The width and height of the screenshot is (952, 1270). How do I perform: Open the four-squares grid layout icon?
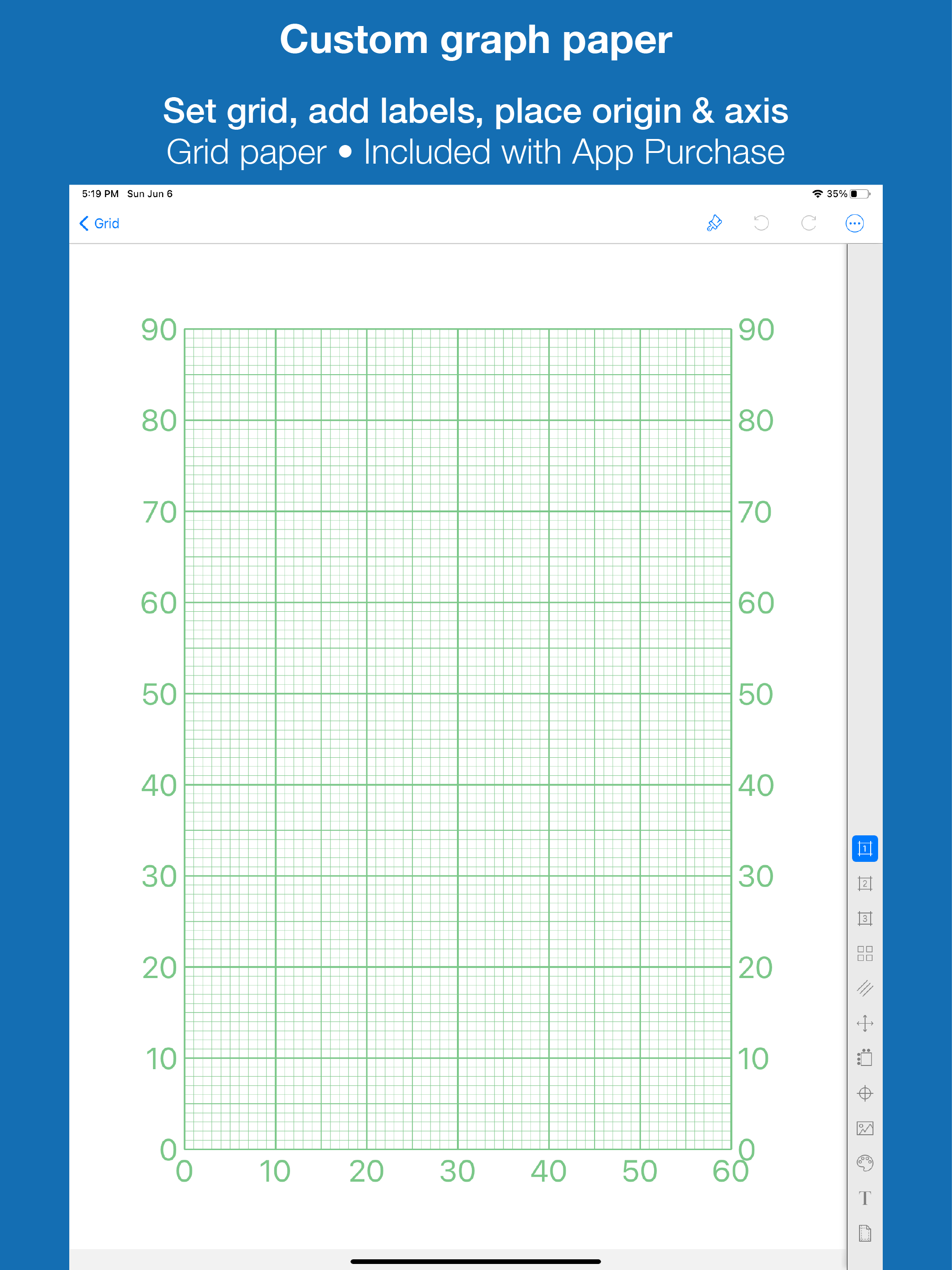pyautogui.click(x=864, y=953)
